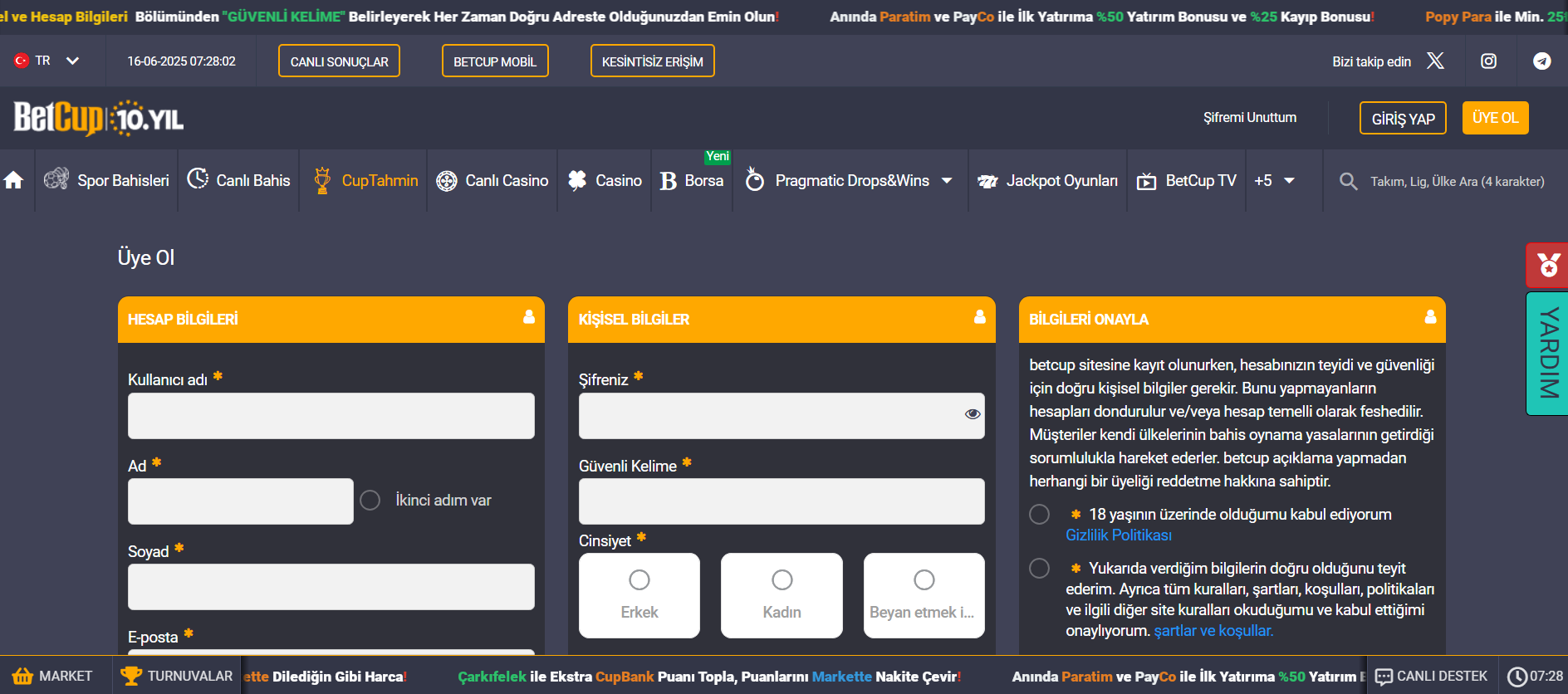Screen dimensions: 1568x694
Task: Click Şifremi Unuttum link
Action: [1250, 117]
